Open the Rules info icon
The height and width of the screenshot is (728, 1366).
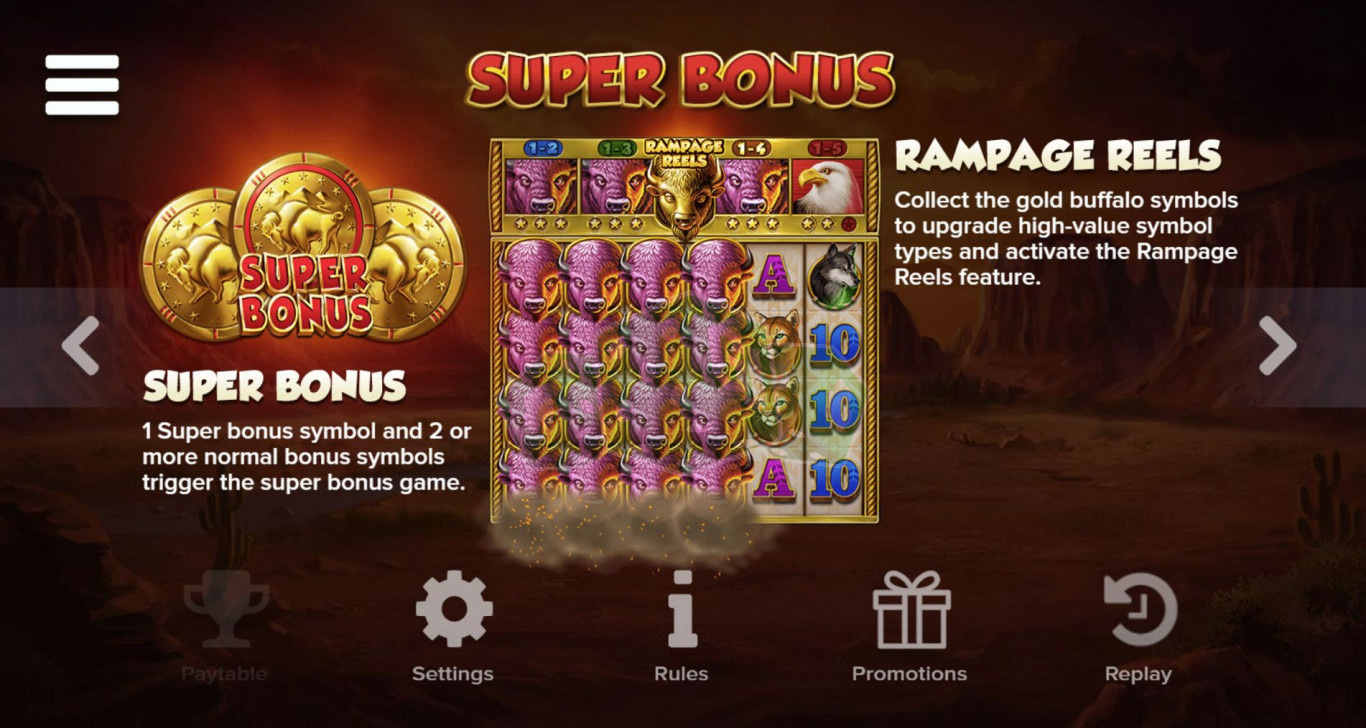[x=682, y=609]
